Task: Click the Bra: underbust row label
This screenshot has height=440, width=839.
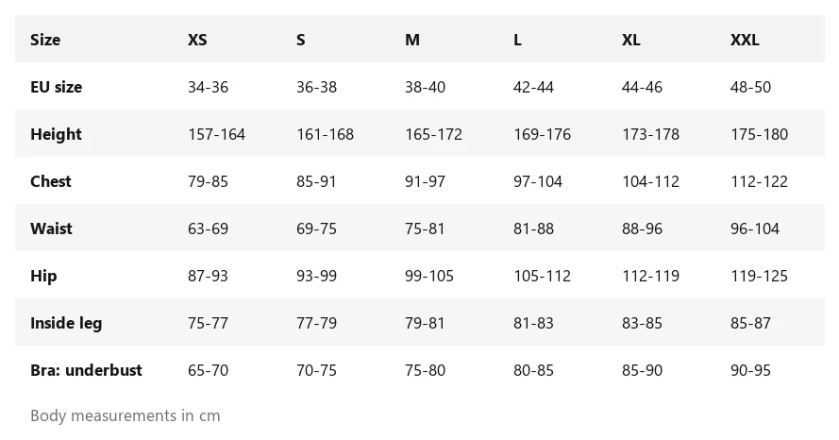Action: pyautogui.click(x=86, y=370)
